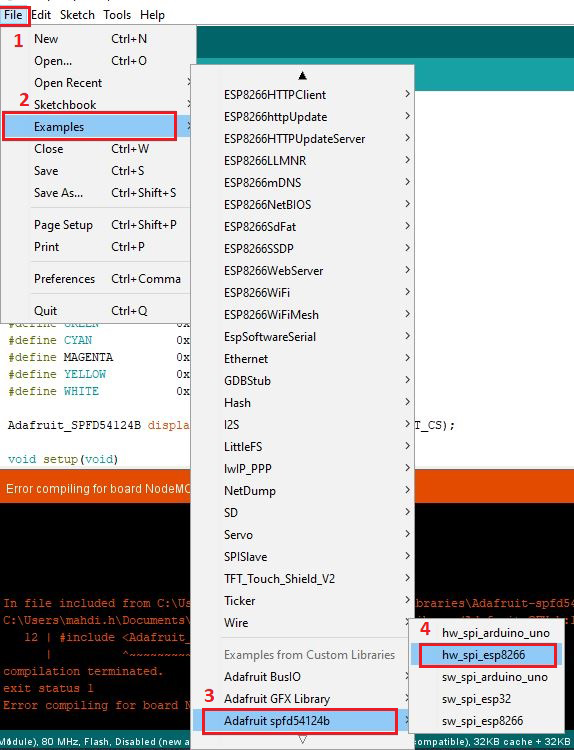The image size is (574, 750).
Task: Open the File menu
Action: pos(13,15)
